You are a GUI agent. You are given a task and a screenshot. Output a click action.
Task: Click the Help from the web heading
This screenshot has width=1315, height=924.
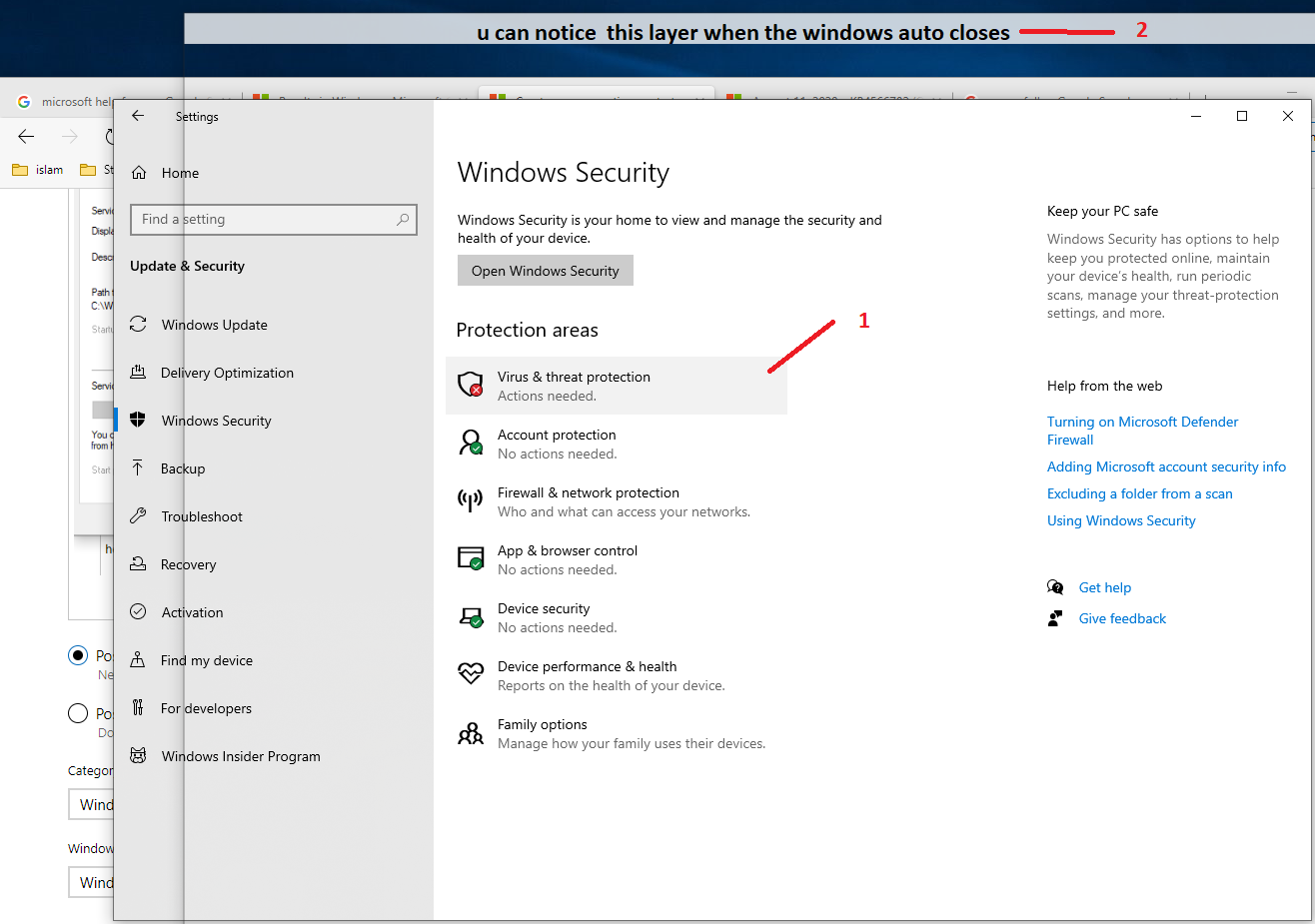pos(1104,386)
